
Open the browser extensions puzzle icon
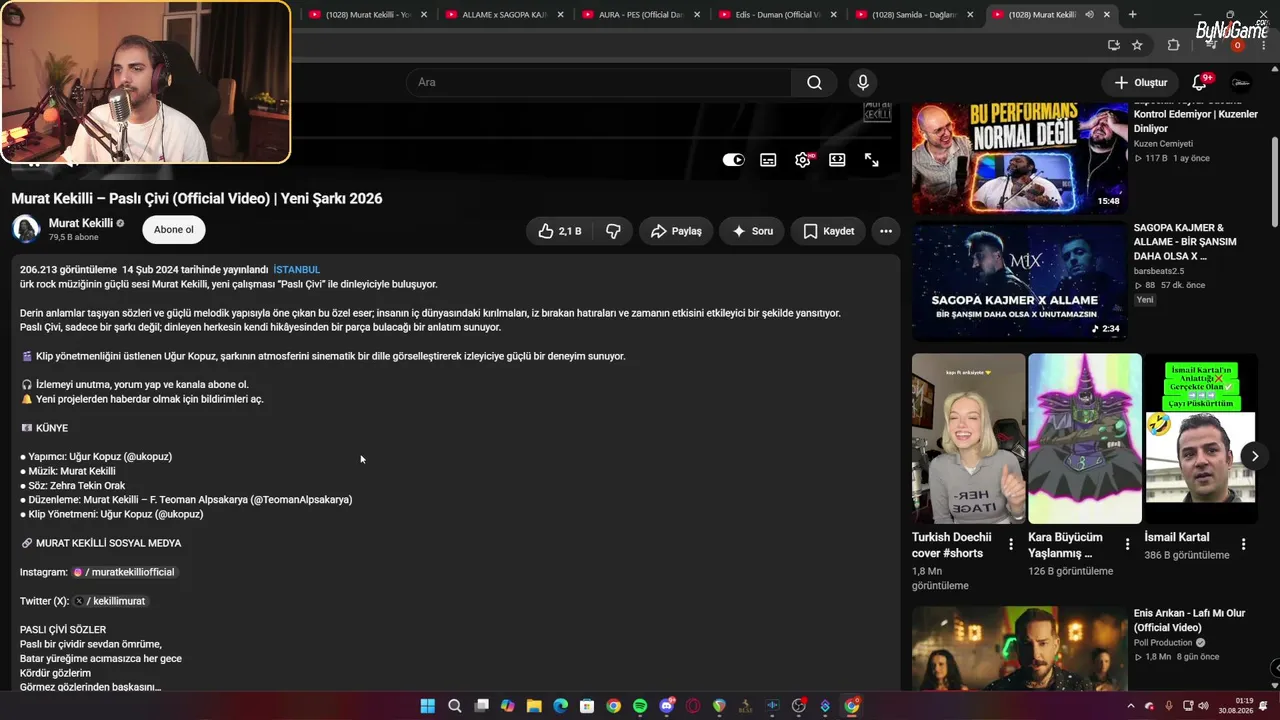pyautogui.click(x=1174, y=45)
